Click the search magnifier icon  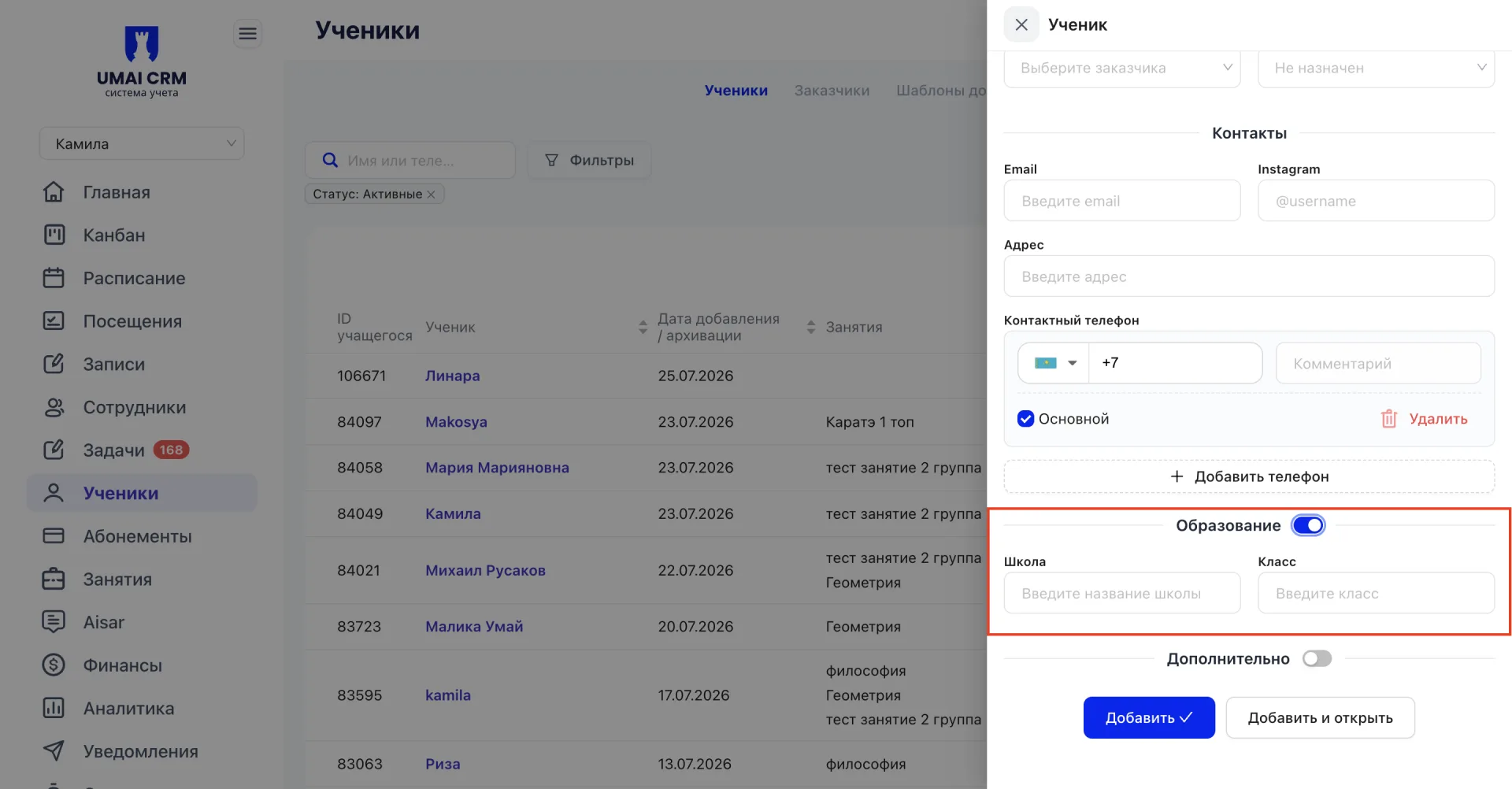(x=331, y=160)
